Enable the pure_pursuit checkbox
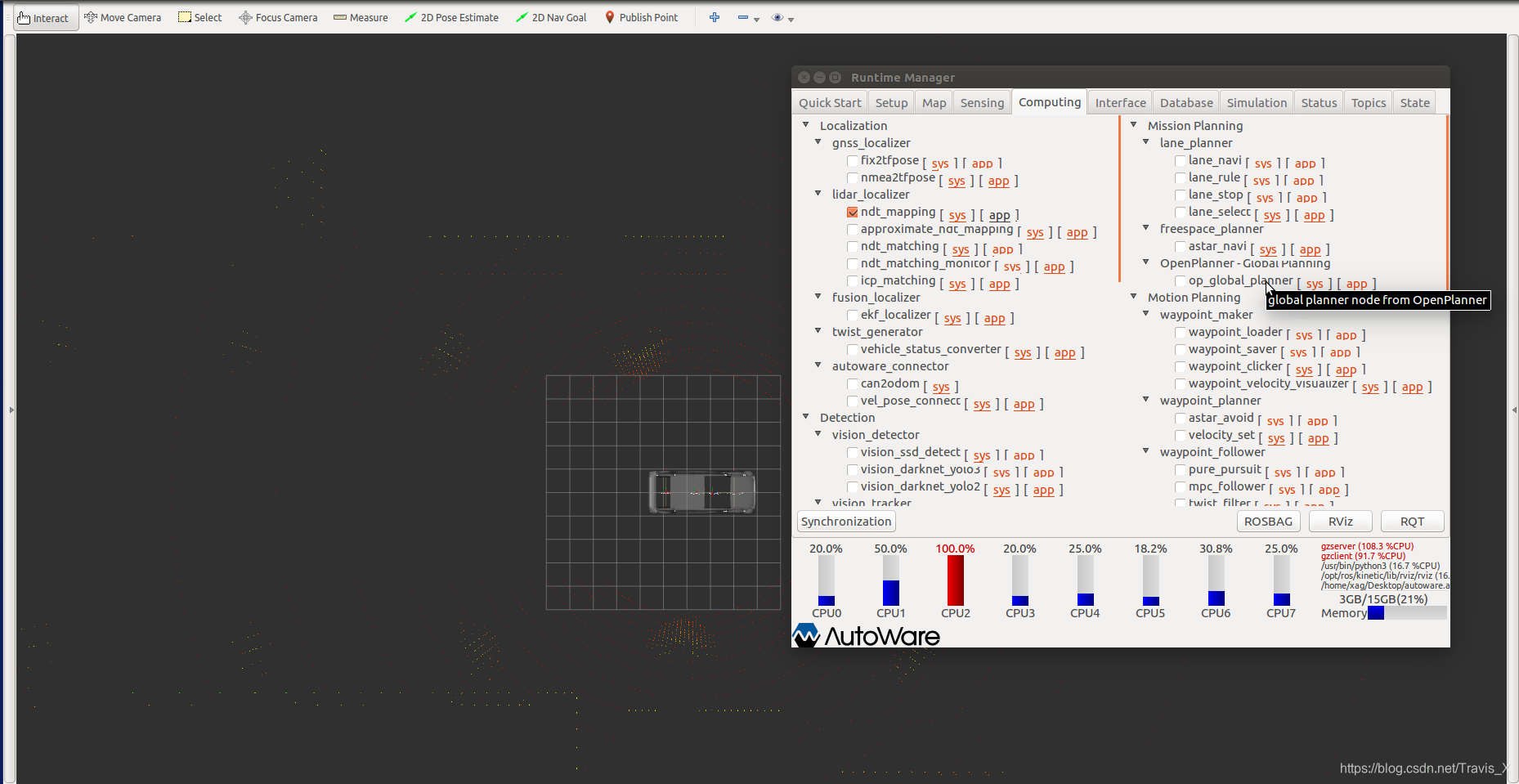The image size is (1519, 784). [x=1181, y=470]
